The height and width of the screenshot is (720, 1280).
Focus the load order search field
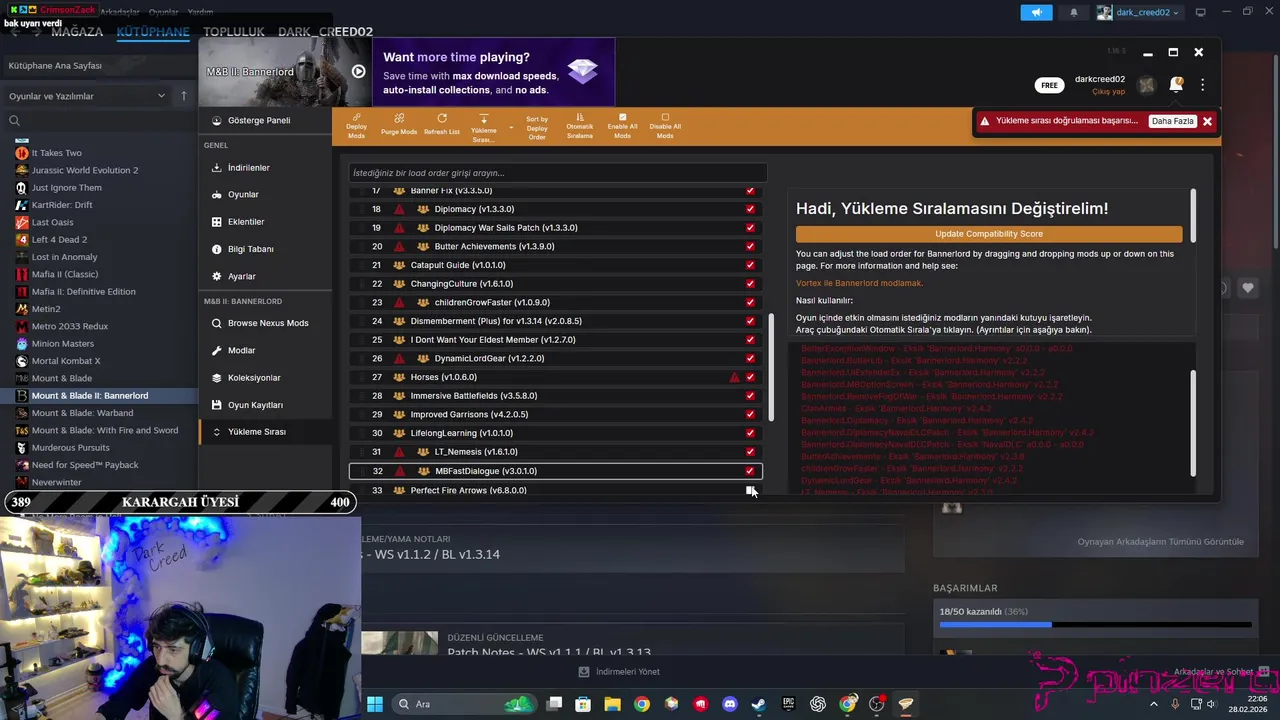[558, 173]
